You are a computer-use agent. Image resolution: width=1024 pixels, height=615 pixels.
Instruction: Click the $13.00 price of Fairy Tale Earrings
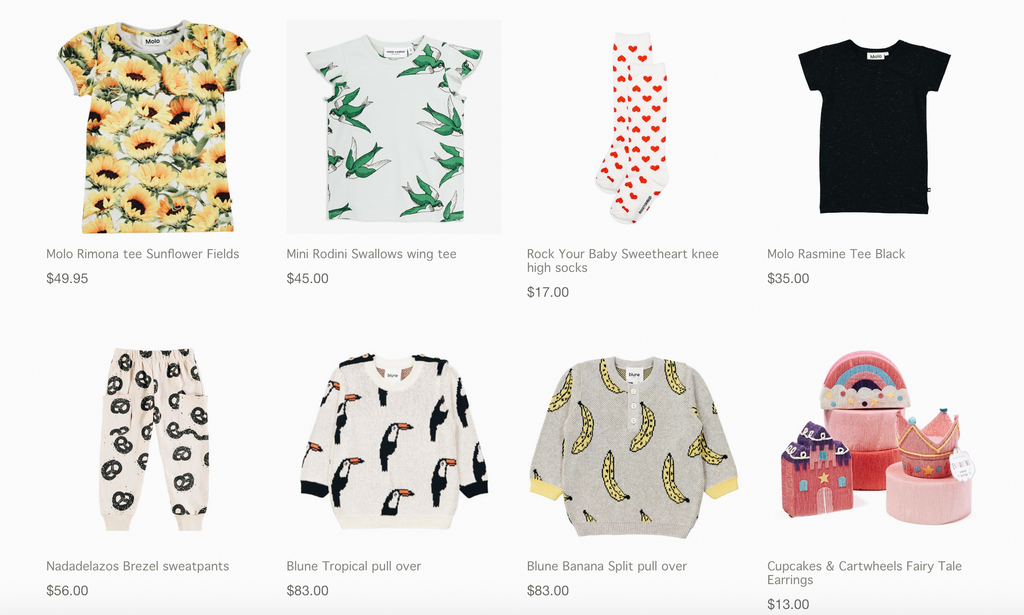point(788,604)
